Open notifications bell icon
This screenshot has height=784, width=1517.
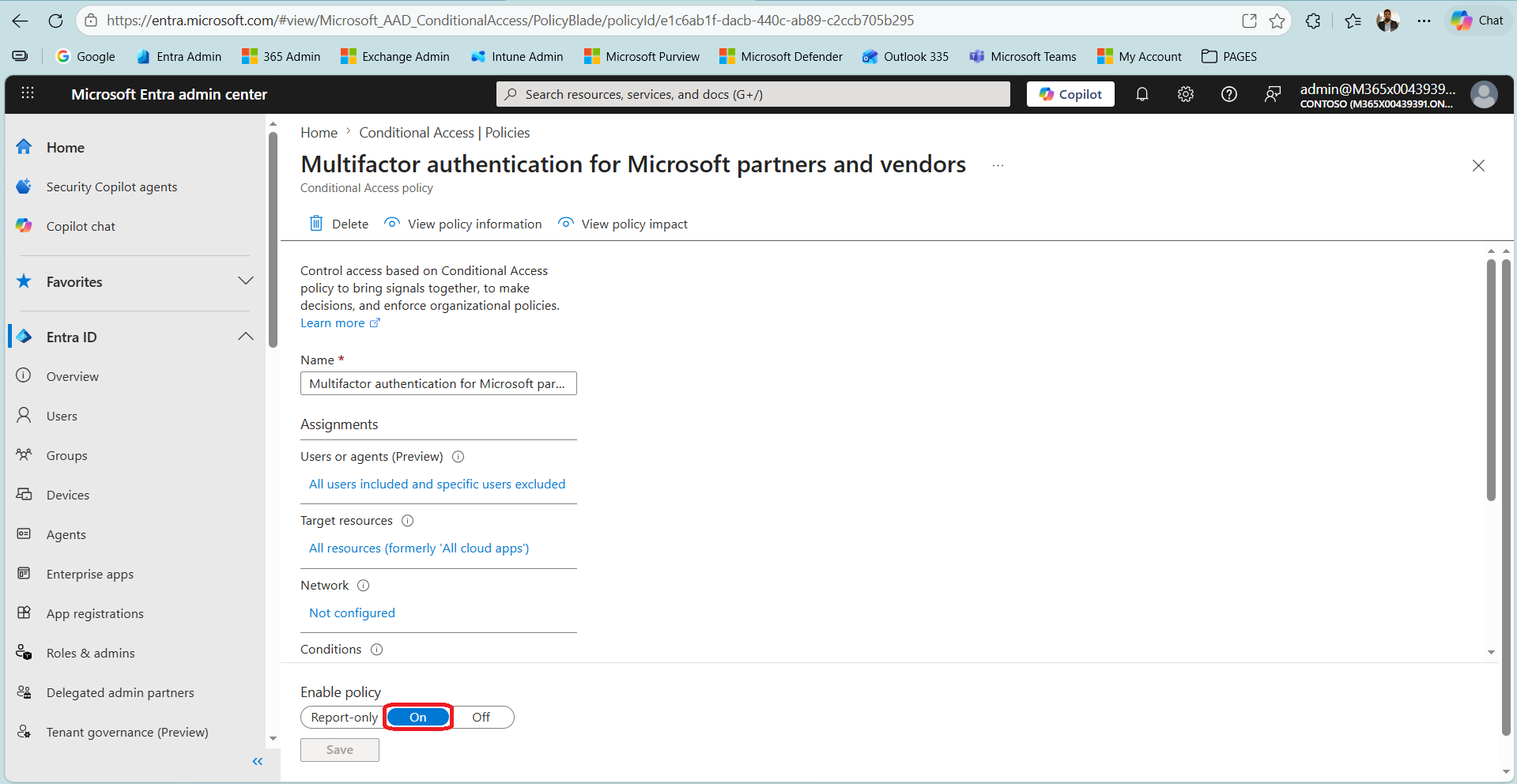pyautogui.click(x=1142, y=94)
